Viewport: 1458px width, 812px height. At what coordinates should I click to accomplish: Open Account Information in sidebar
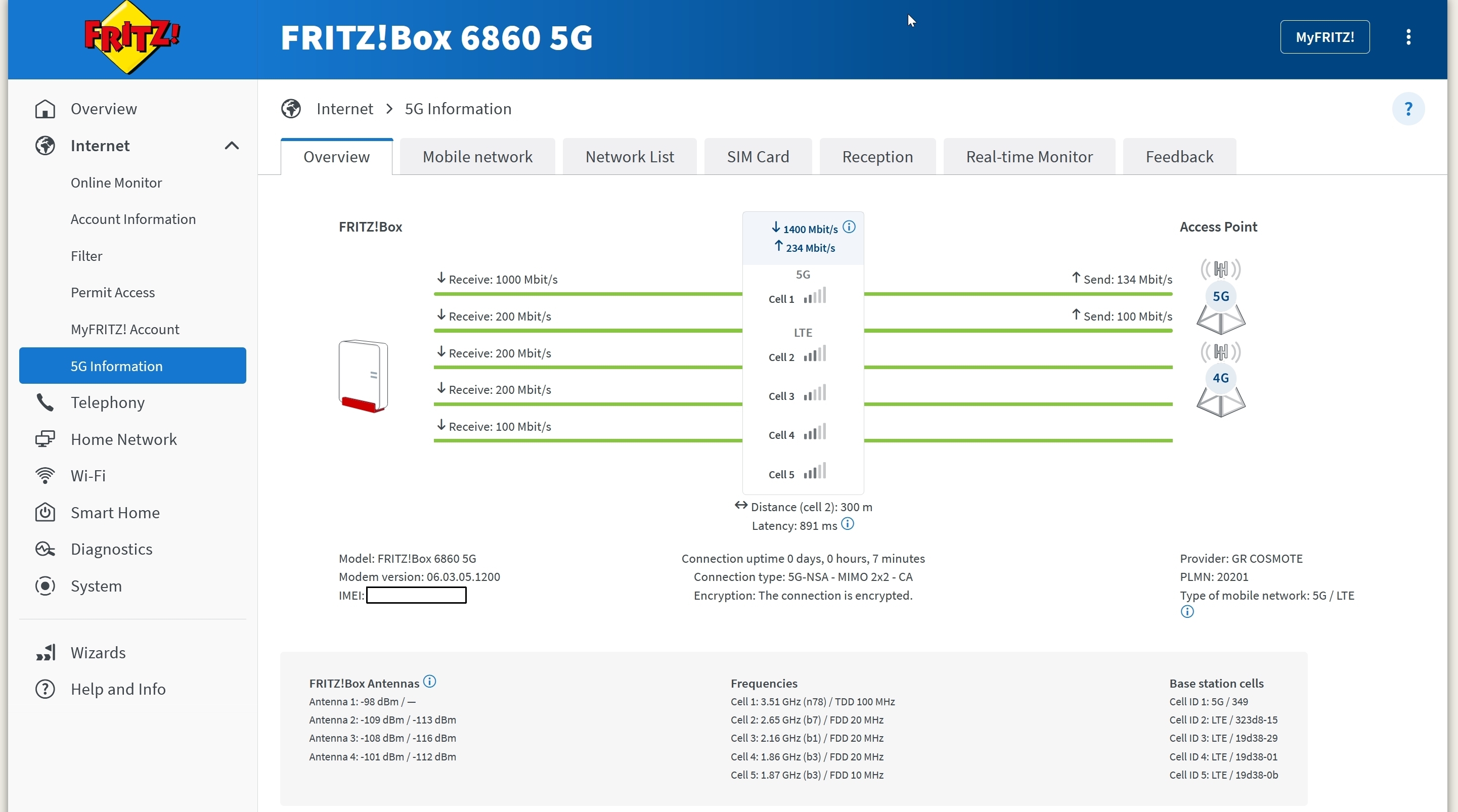(x=133, y=219)
